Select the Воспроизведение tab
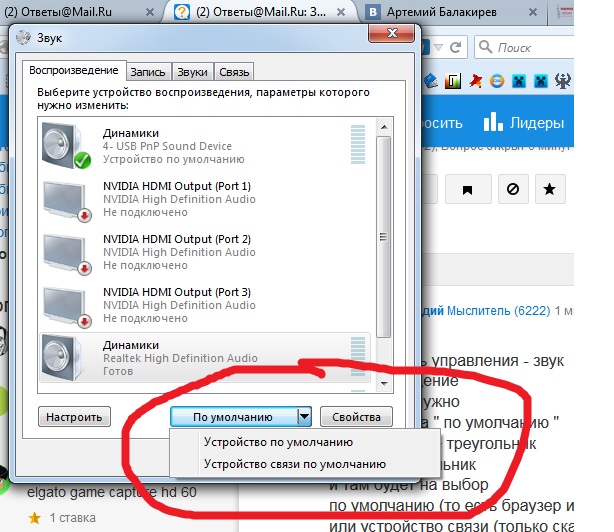This screenshot has width=614, height=532. [x=74, y=70]
